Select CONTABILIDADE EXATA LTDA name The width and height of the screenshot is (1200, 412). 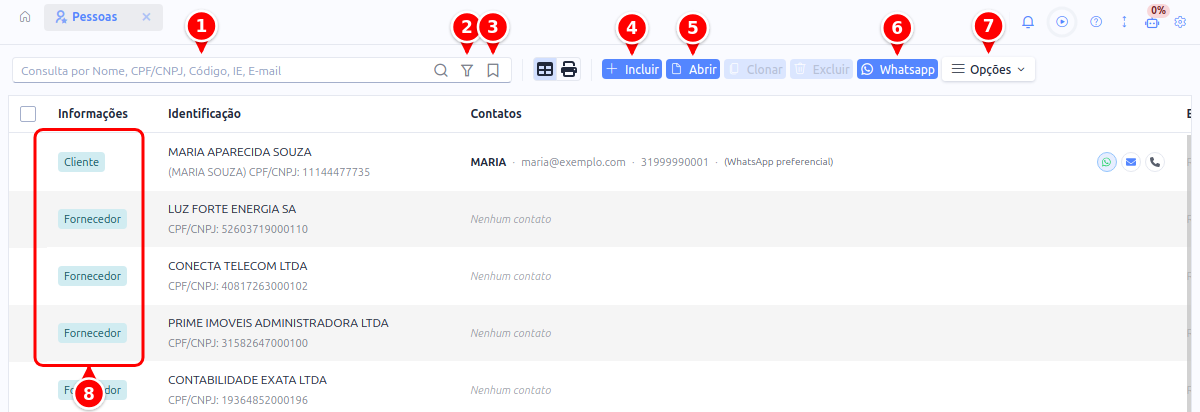(247, 380)
